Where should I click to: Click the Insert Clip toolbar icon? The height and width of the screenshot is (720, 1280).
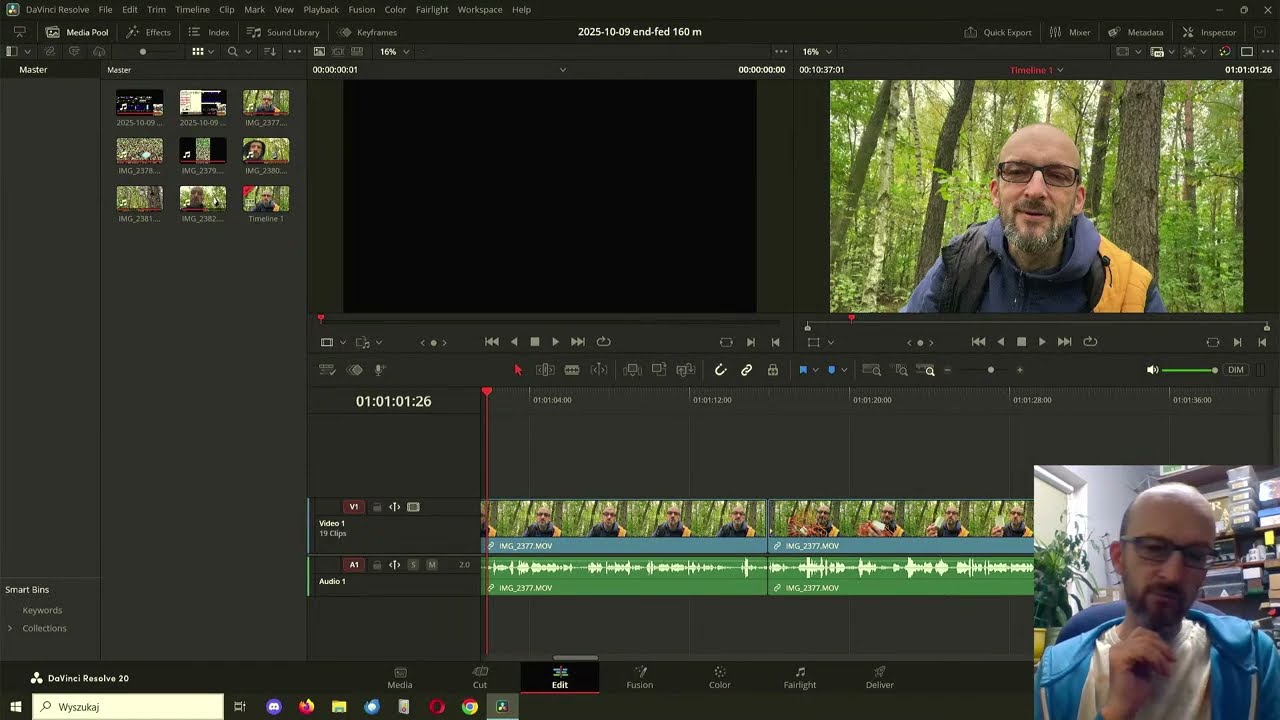[x=632, y=370]
